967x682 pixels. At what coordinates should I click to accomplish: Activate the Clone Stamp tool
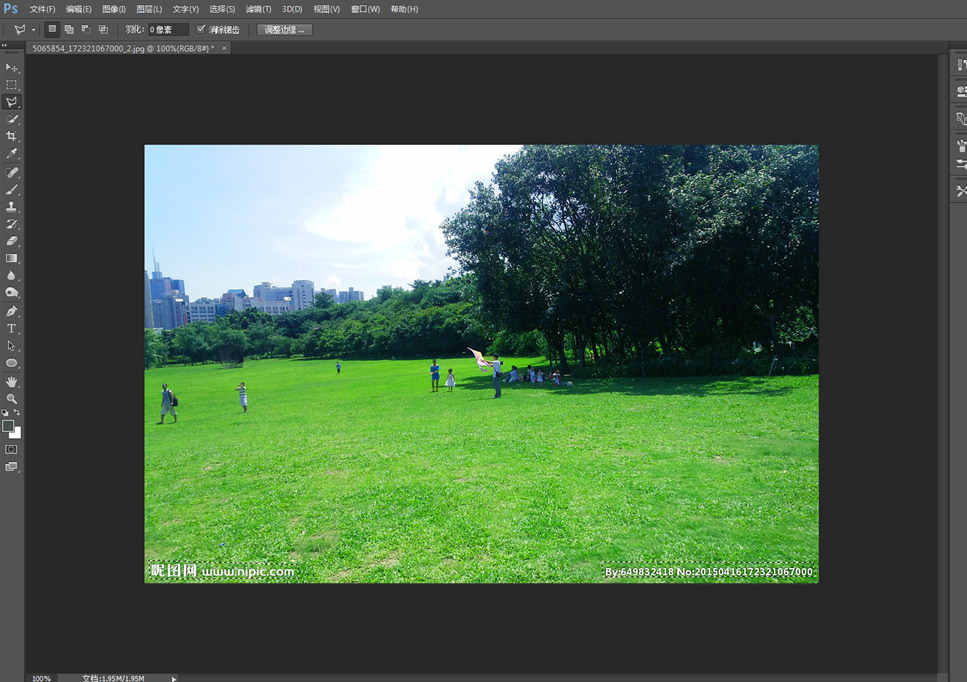(12, 206)
